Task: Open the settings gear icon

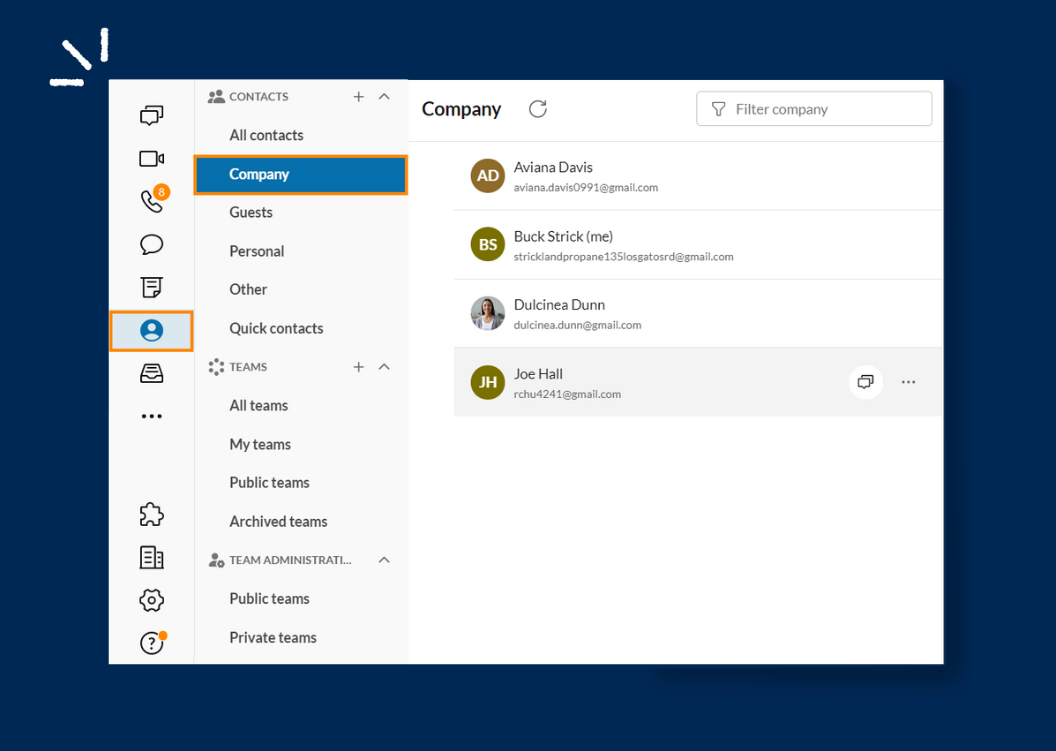Action: 151,600
